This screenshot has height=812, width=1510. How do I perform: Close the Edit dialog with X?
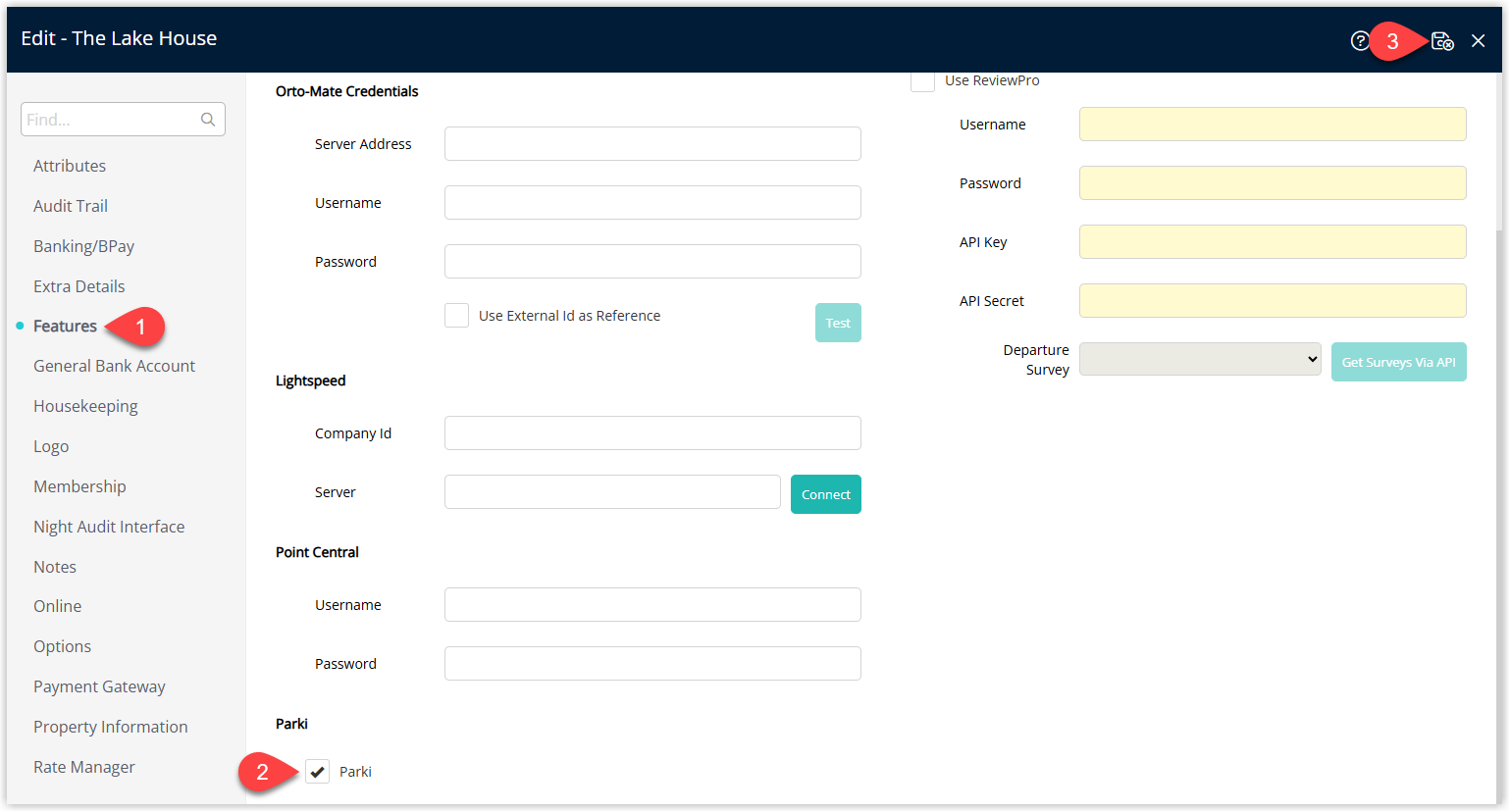click(1479, 40)
